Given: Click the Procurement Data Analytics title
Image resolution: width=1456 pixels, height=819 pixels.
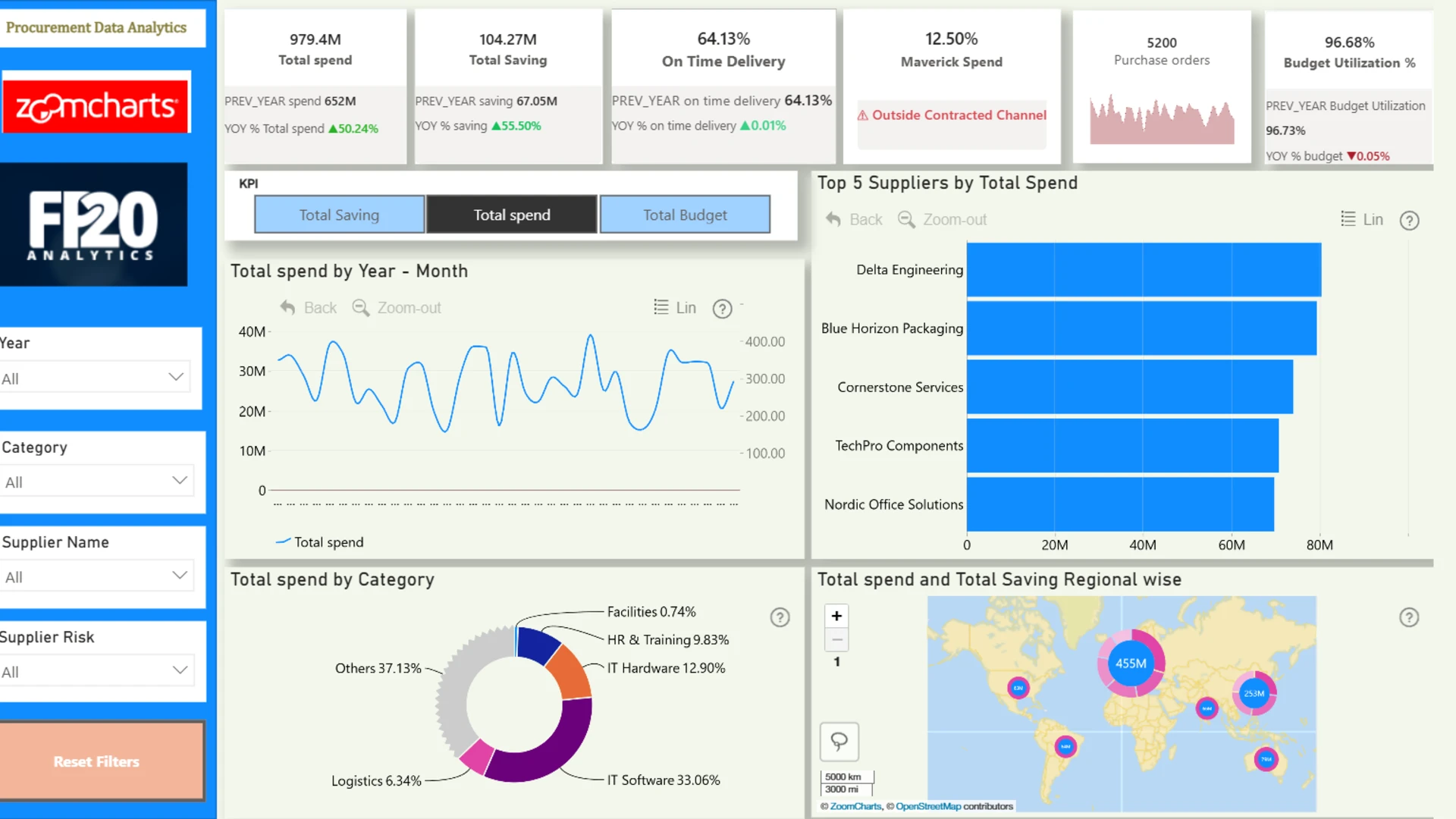Looking at the screenshot, I should pyautogui.click(x=96, y=27).
